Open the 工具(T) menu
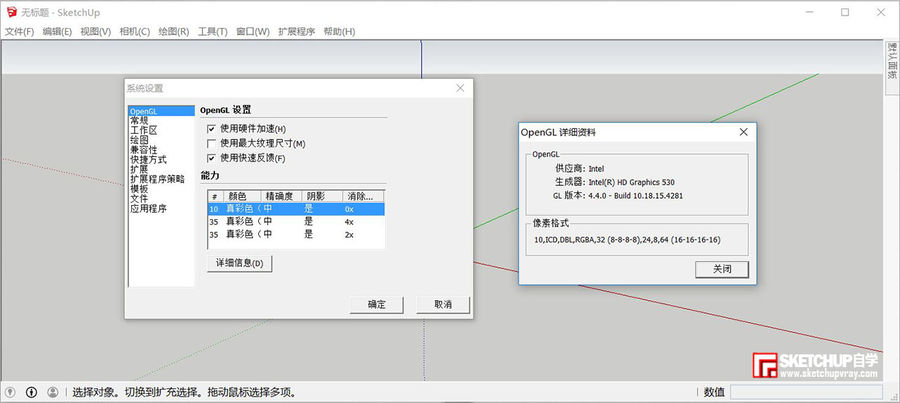 tap(213, 32)
